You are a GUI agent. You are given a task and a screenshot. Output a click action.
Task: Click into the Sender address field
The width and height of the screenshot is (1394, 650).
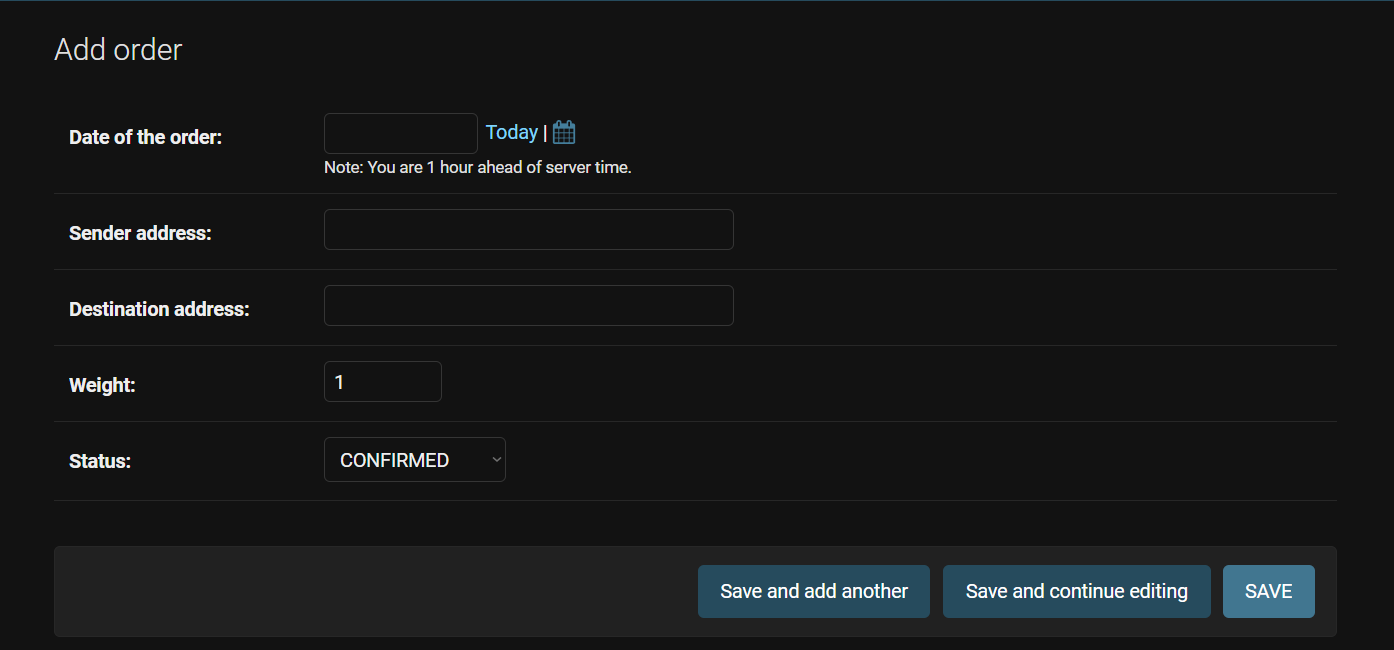pos(528,229)
